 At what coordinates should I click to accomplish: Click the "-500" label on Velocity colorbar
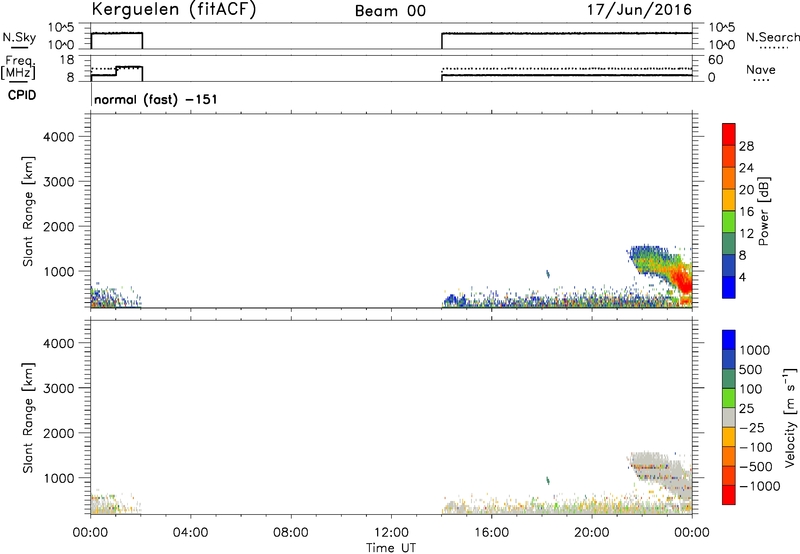pyautogui.click(x=756, y=466)
